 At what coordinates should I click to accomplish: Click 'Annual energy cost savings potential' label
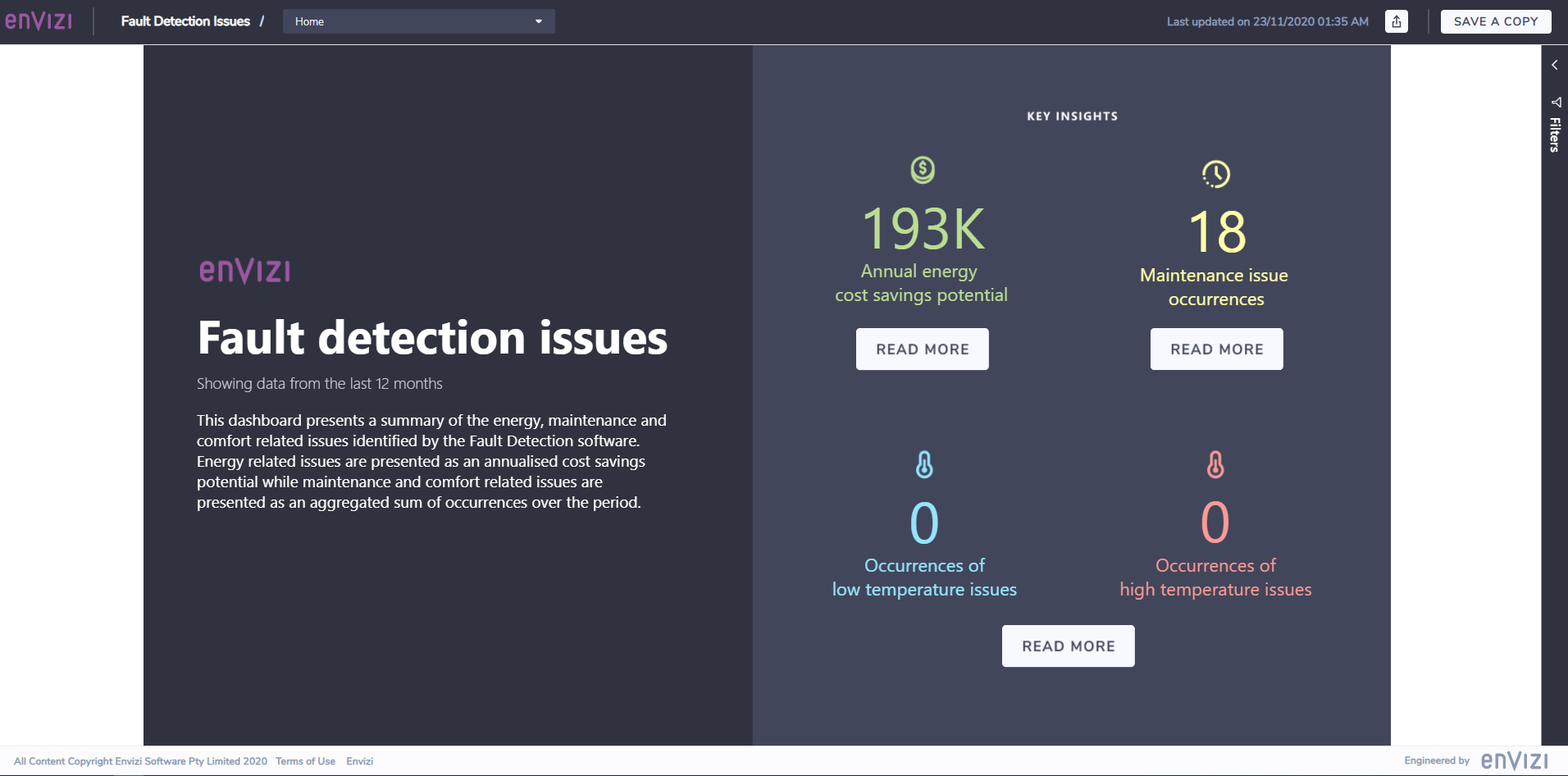(x=921, y=283)
